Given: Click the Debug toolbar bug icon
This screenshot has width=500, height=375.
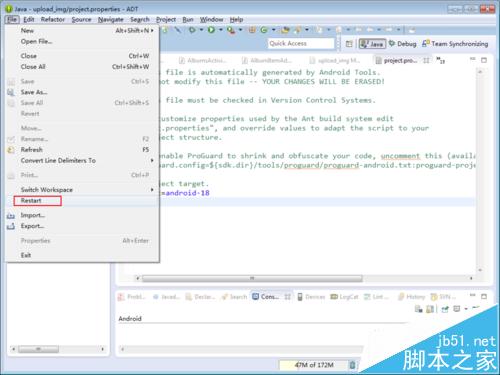Looking at the screenshot, I should coord(192,30).
